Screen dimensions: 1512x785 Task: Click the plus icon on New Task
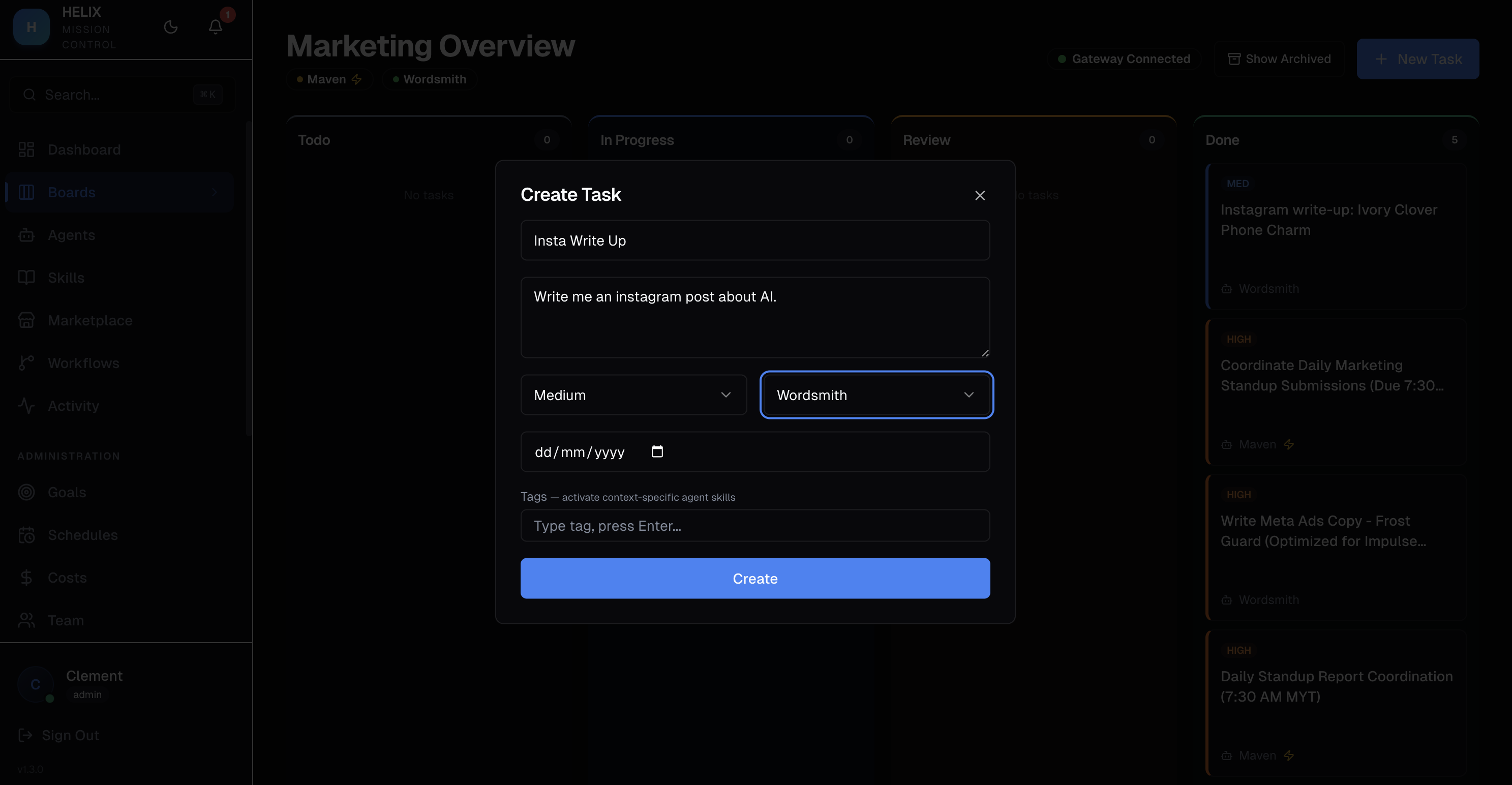click(1381, 59)
